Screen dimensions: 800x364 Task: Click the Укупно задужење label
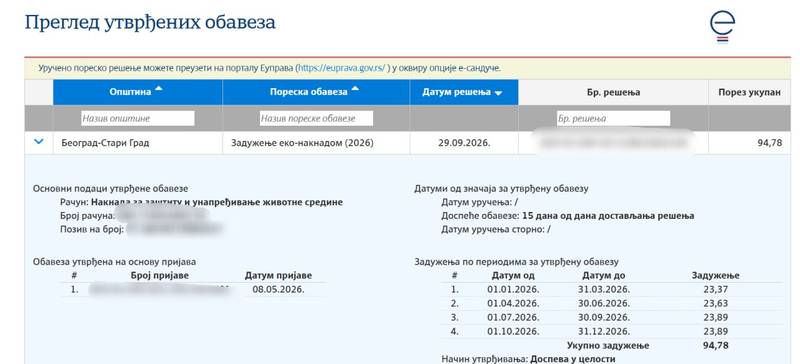click(608, 346)
